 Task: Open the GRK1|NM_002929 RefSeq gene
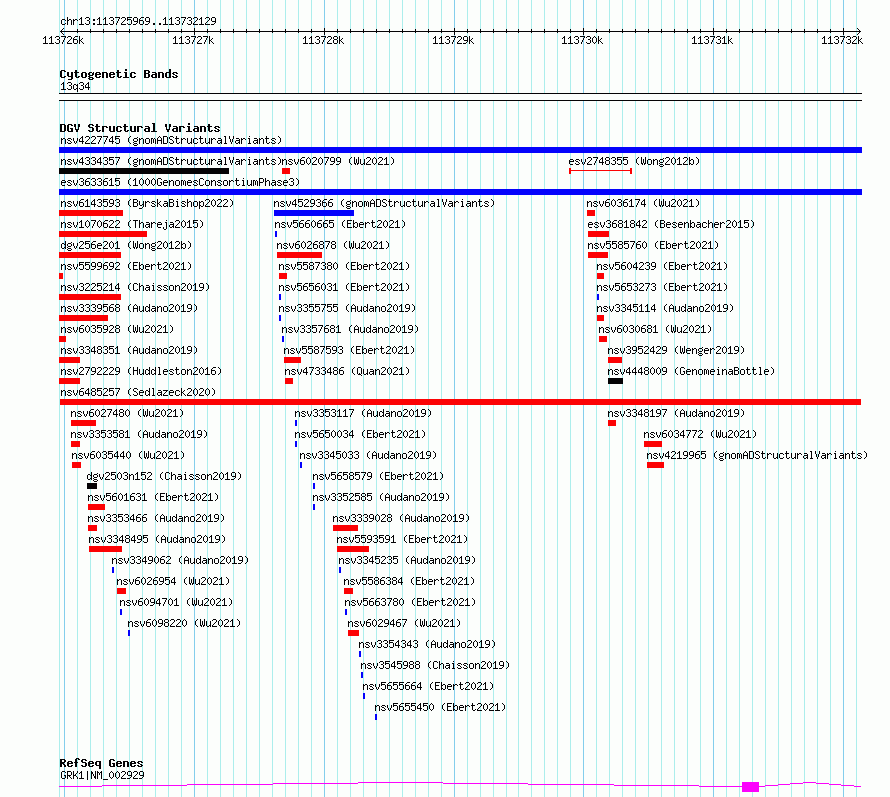pyautogui.click(x=102, y=775)
